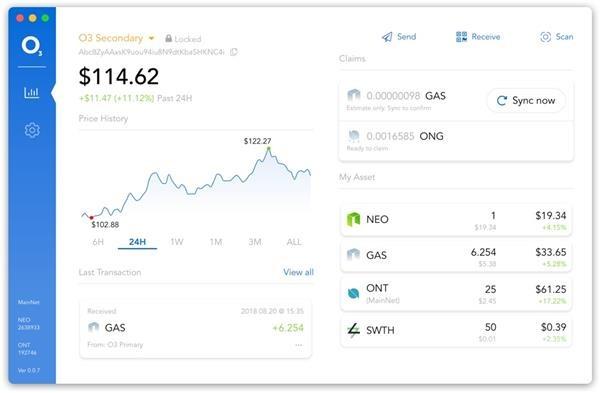Screen dimensions: 600x393
Task: Click the O3 logo in sidebar
Action: tap(32, 46)
